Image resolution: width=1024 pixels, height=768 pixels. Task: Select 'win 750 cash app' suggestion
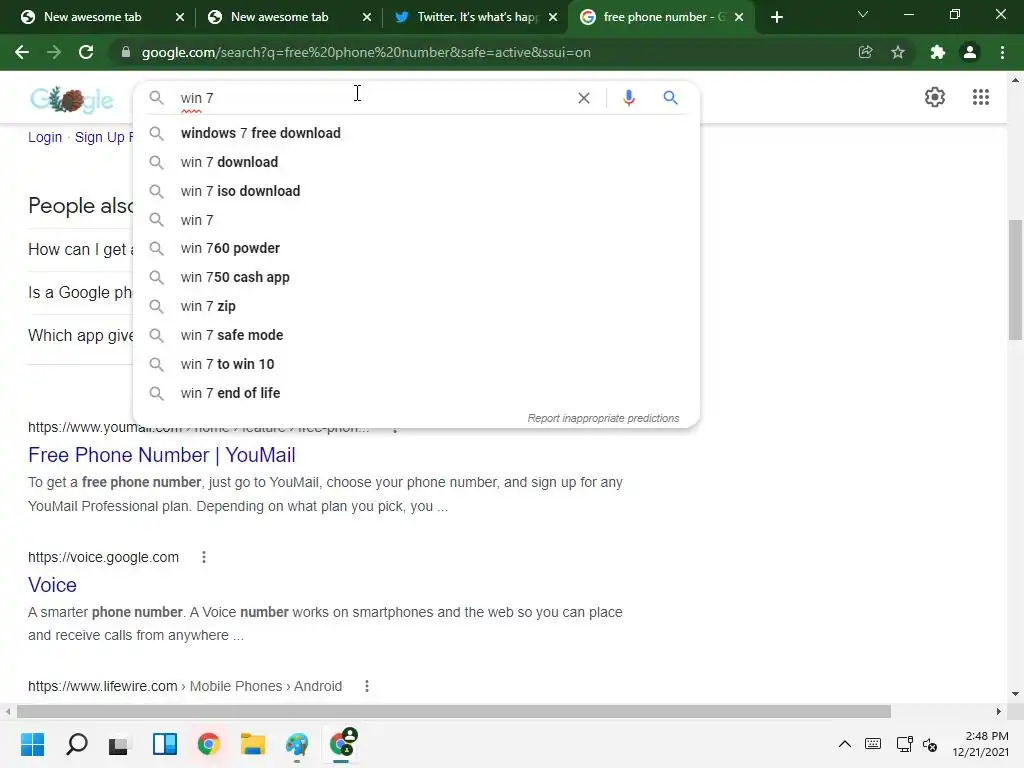pos(416,277)
